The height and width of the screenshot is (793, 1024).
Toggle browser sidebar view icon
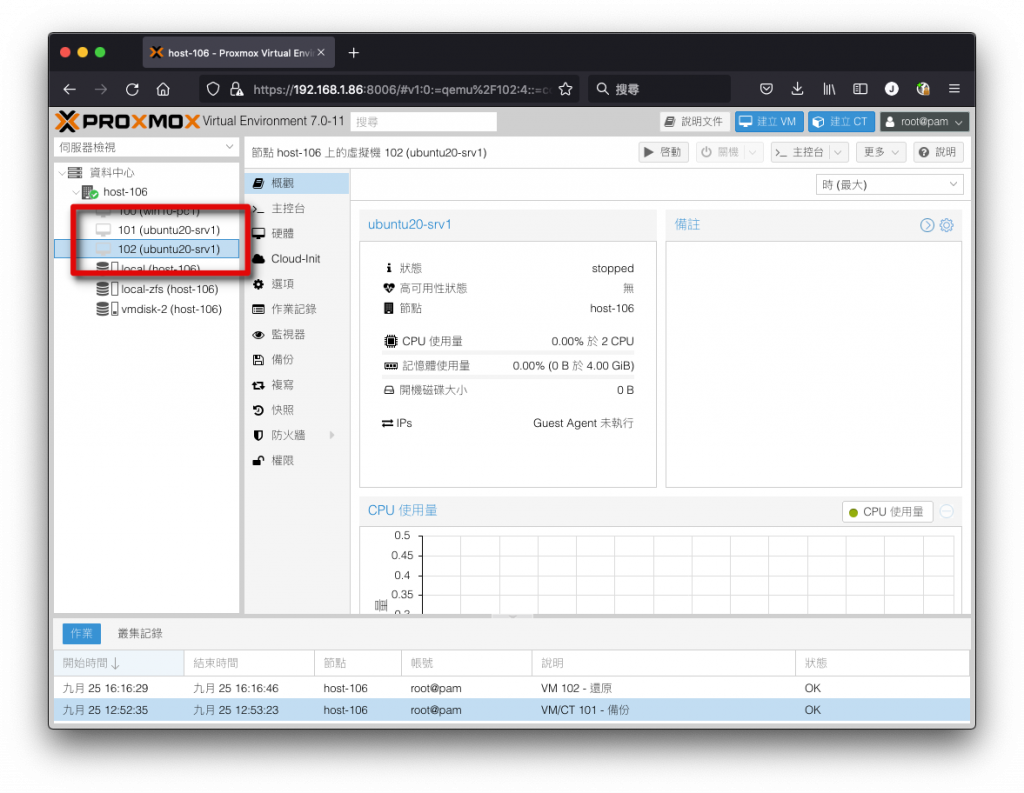pyautogui.click(x=860, y=89)
